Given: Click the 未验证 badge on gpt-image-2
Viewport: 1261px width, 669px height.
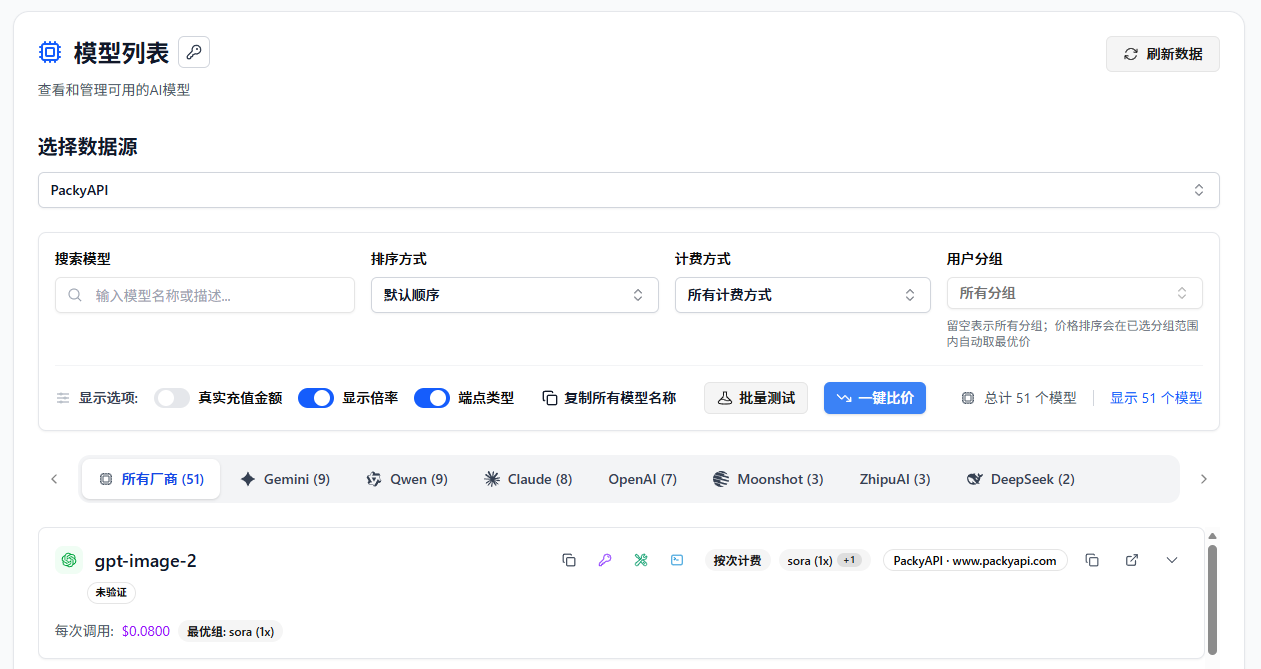Looking at the screenshot, I should pyautogui.click(x=111, y=592).
